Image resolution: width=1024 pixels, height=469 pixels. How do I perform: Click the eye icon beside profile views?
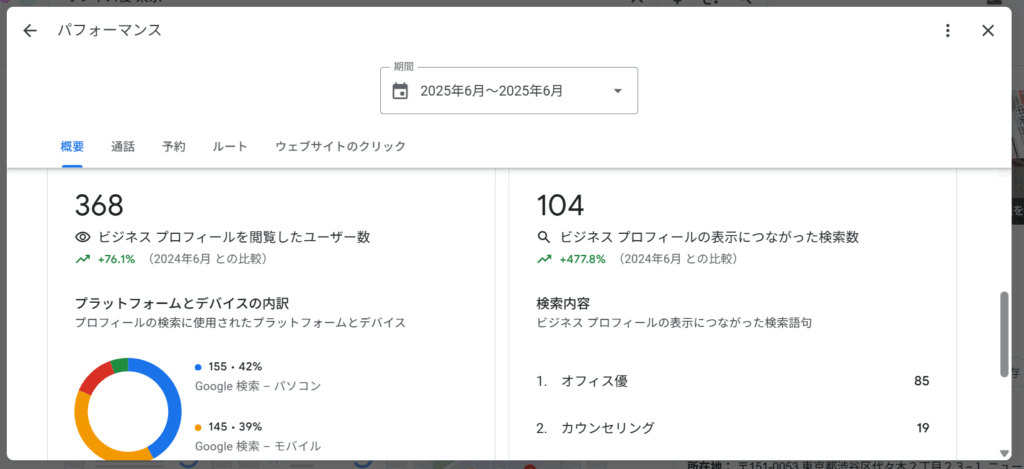click(83, 238)
